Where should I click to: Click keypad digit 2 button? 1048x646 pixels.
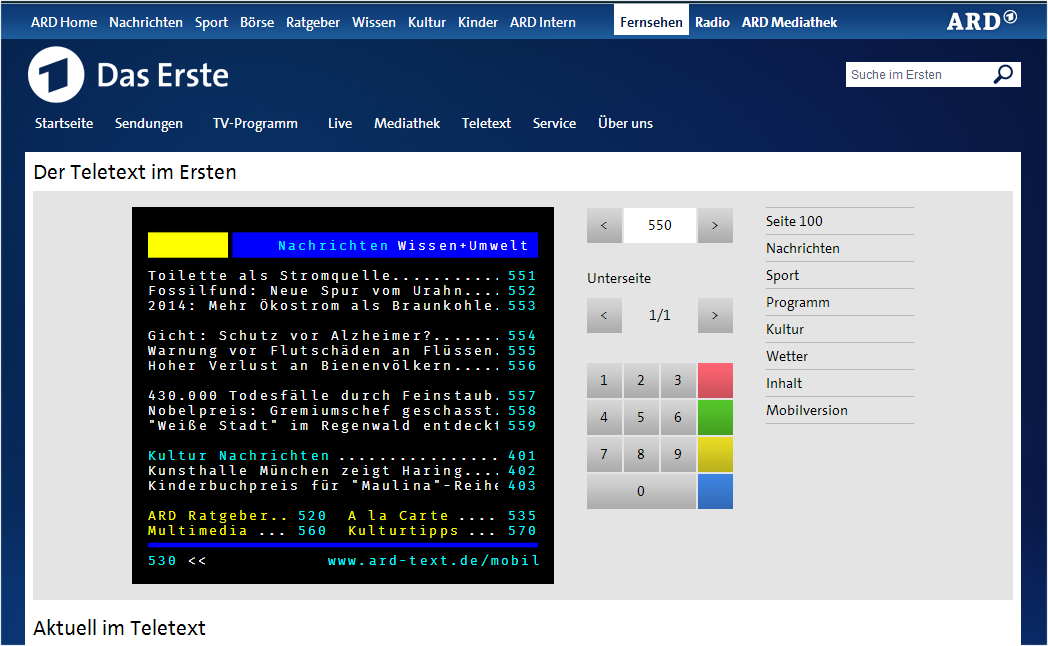(641, 380)
